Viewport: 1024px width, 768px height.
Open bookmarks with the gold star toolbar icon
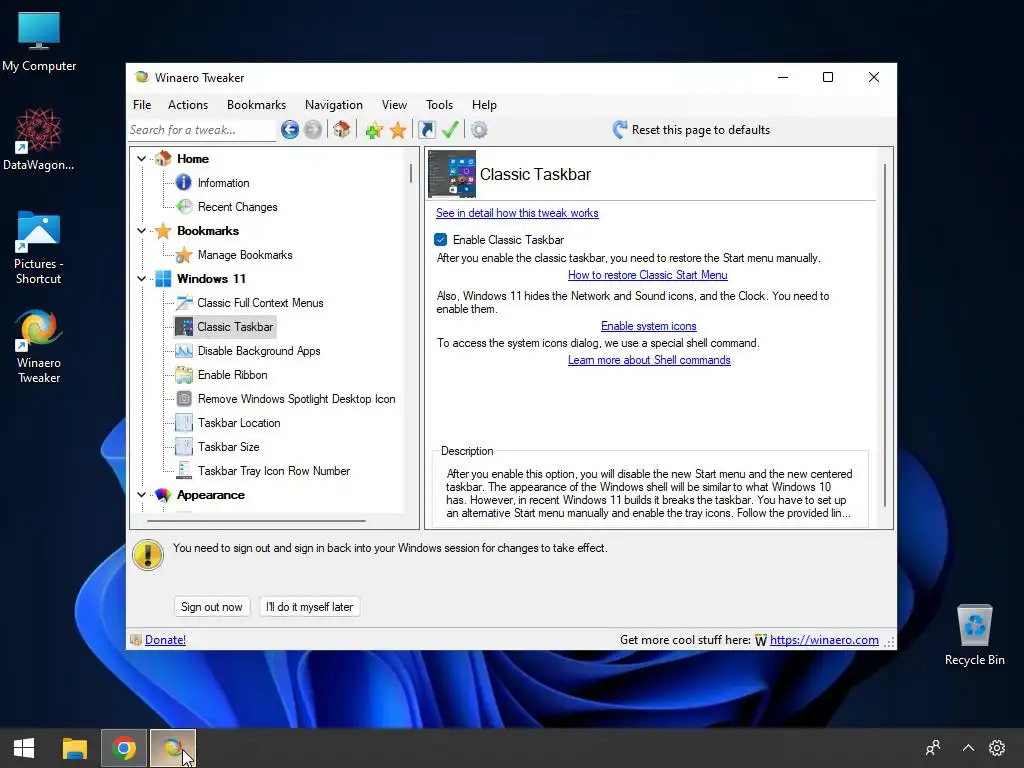(x=398, y=130)
